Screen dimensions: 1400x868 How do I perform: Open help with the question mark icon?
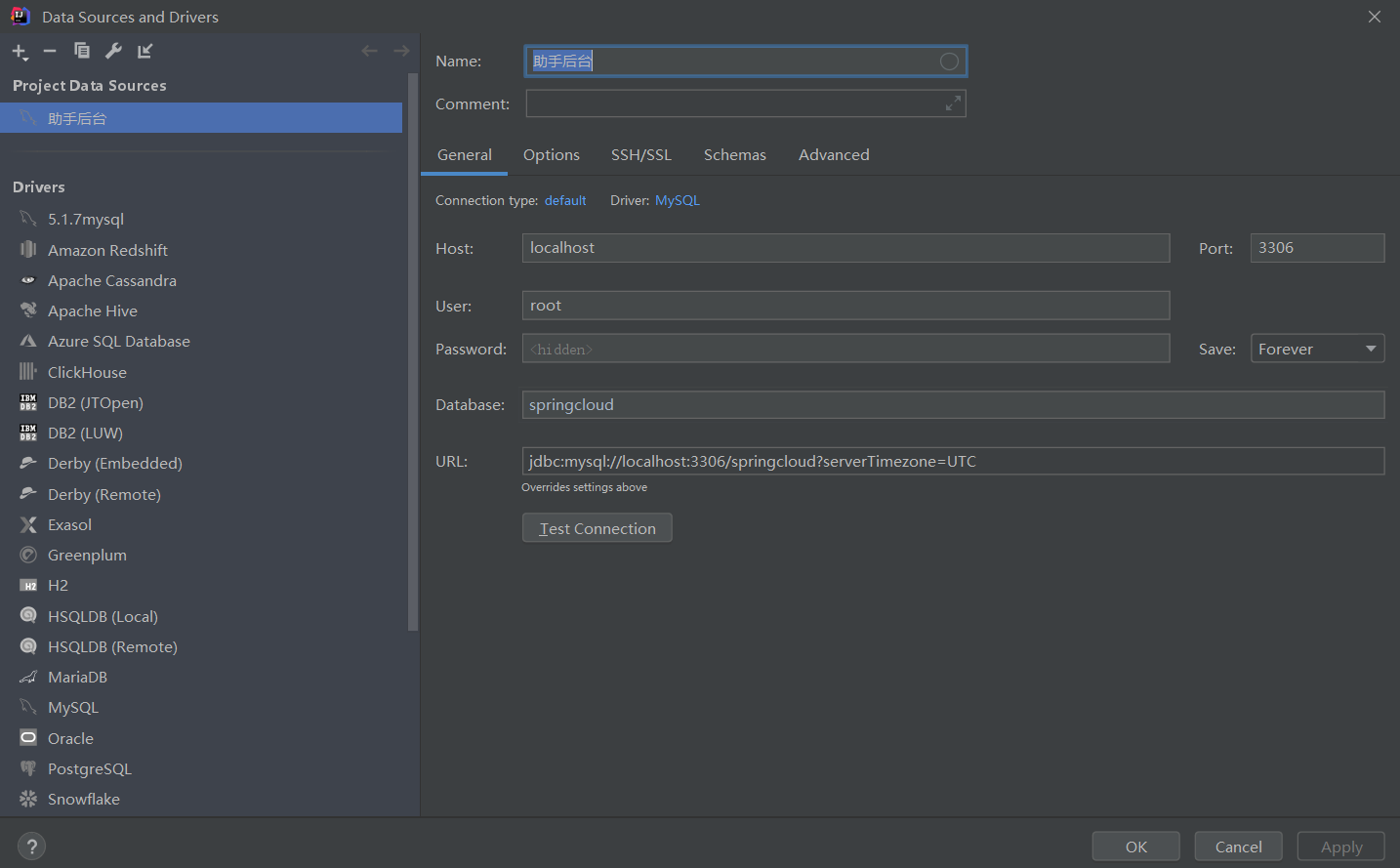pos(31,846)
